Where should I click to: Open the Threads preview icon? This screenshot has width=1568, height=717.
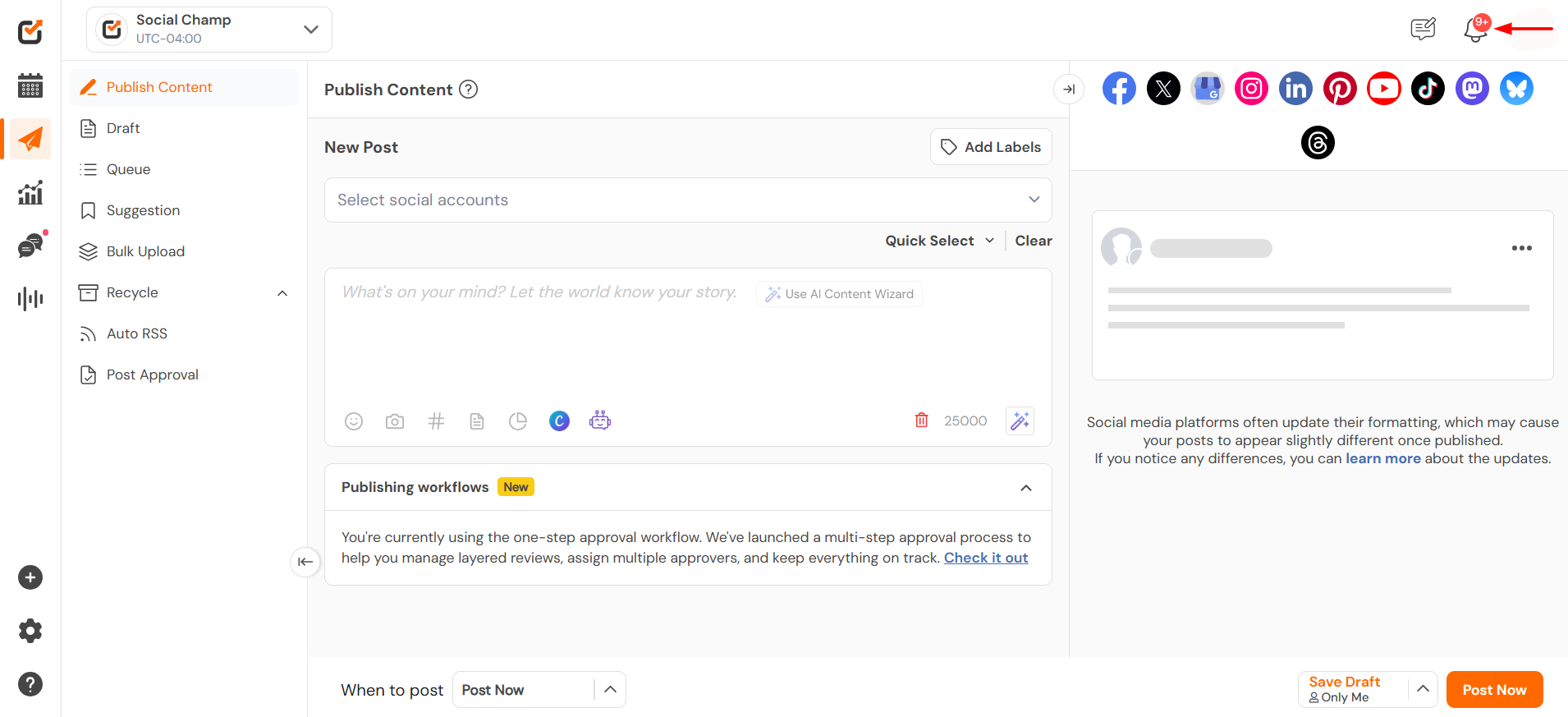tap(1318, 143)
